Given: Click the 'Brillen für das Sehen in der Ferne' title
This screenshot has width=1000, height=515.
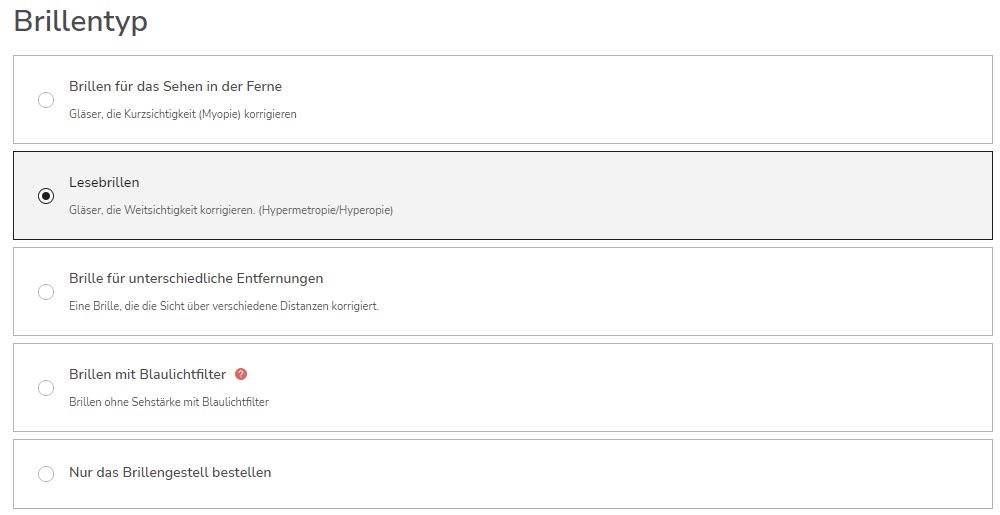Looking at the screenshot, I should (175, 86).
